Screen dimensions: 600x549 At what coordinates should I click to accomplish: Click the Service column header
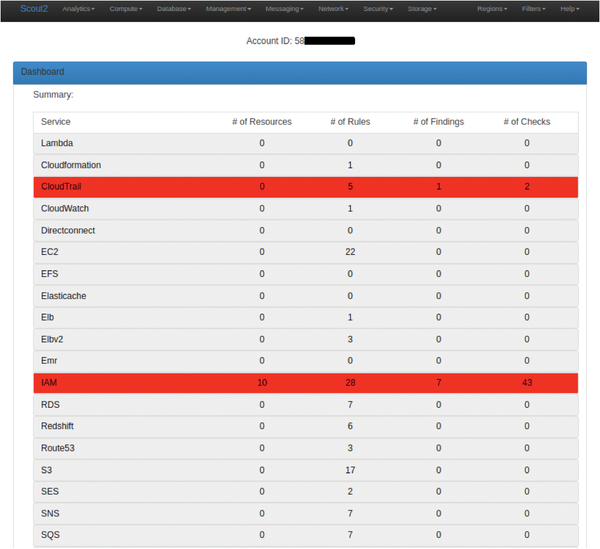(x=56, y=122)
